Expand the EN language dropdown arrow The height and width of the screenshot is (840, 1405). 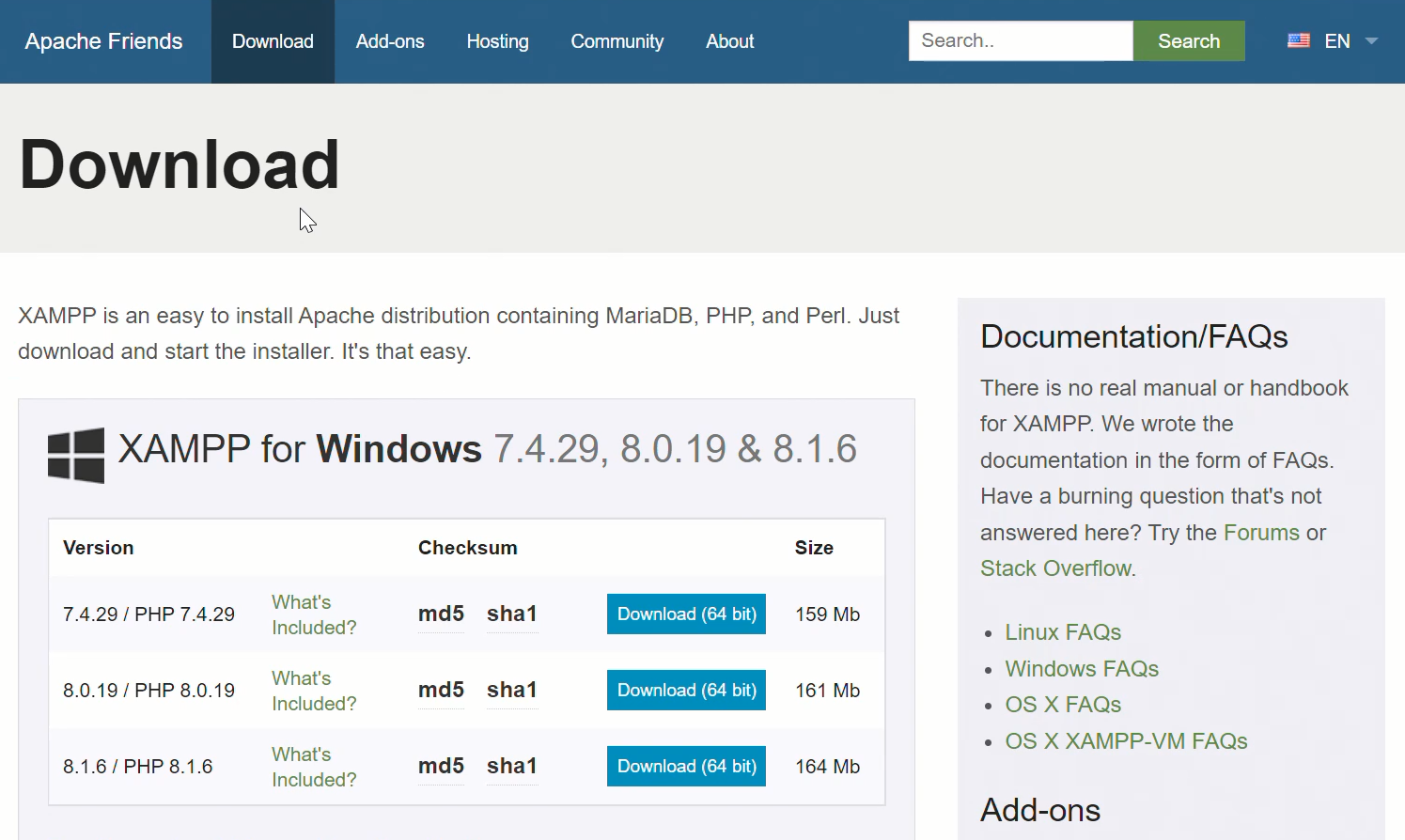click(1371, 41)
